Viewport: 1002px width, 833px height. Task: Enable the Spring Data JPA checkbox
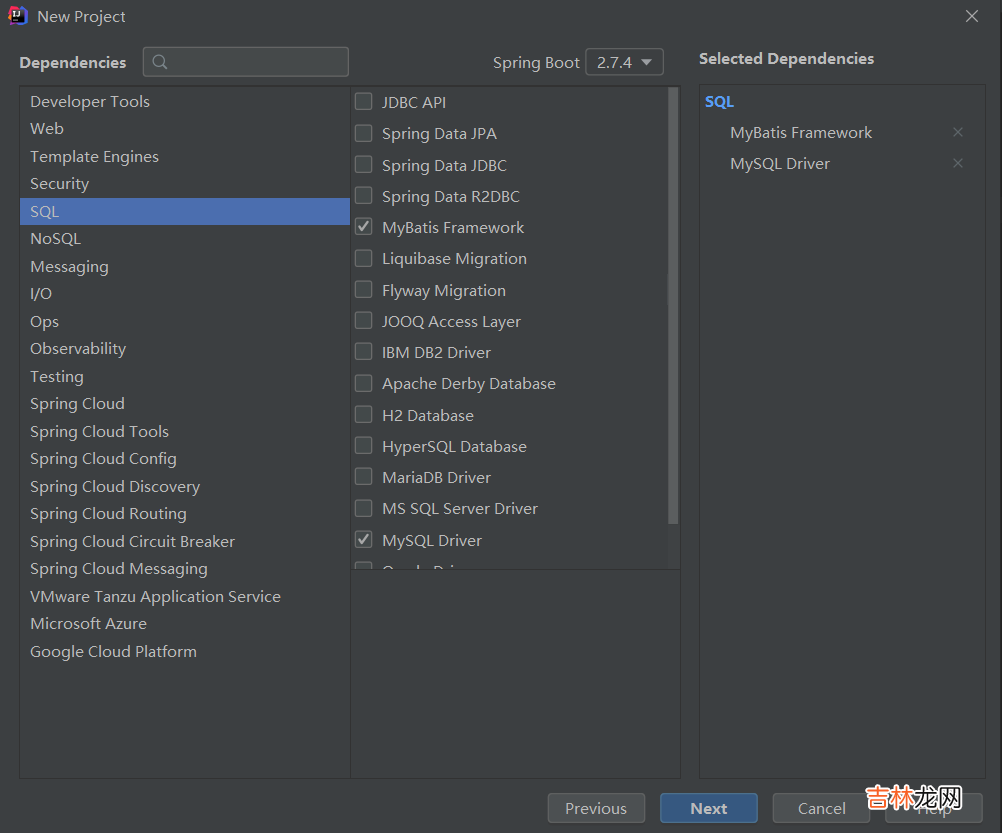(364, 133)
